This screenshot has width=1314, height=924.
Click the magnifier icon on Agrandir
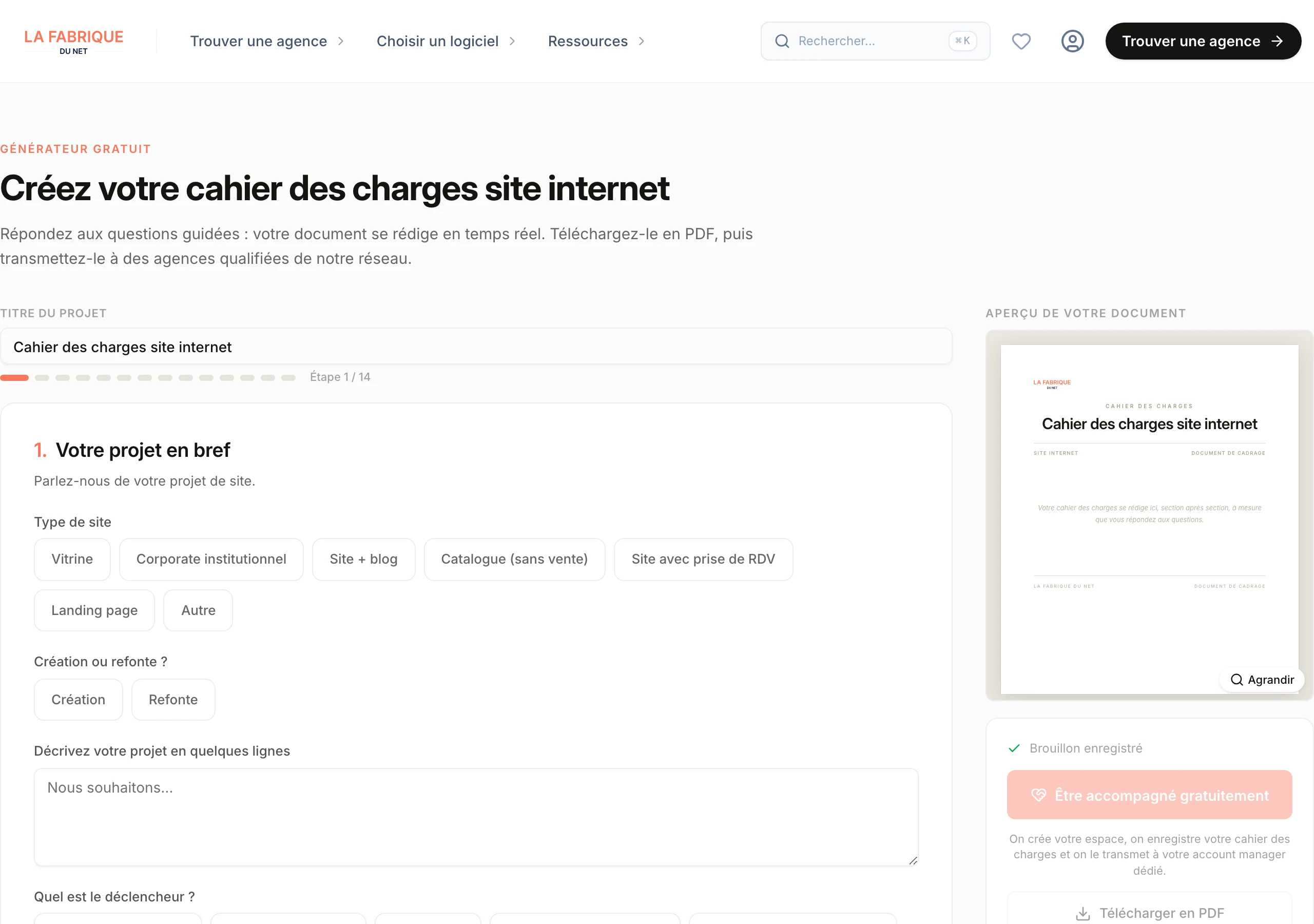pyautogui.click(x=1236, y=680)
